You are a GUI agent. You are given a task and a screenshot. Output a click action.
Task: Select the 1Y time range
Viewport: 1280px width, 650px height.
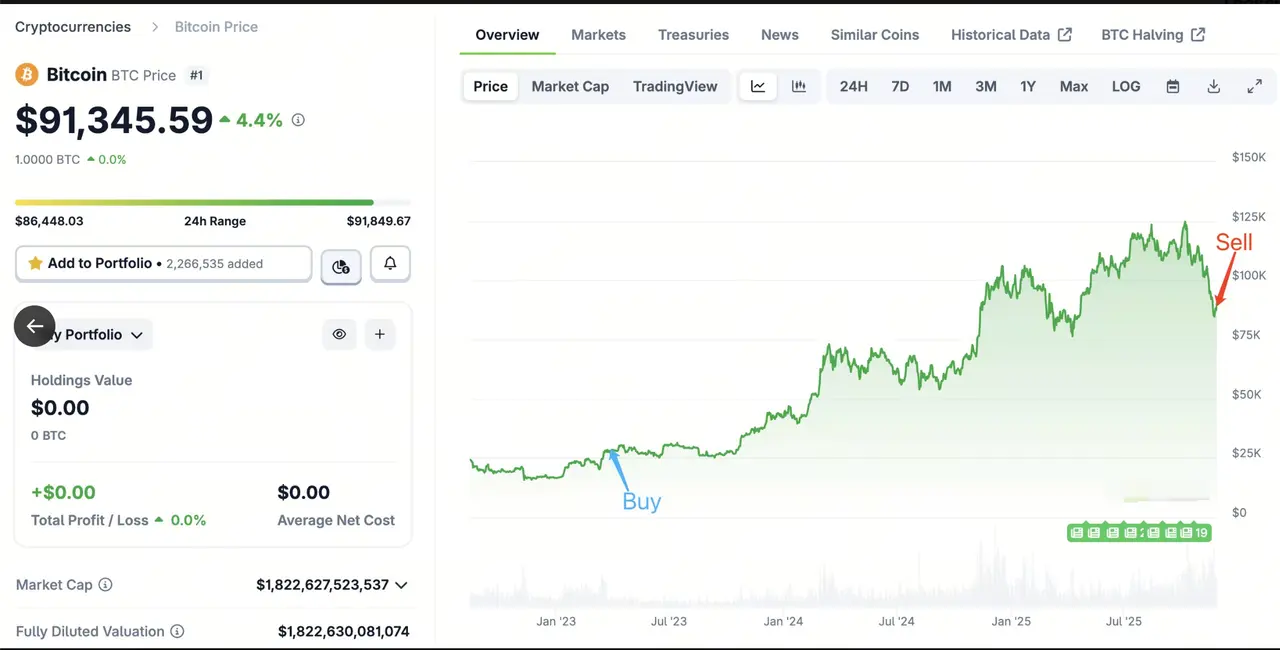click(1028, 86)
